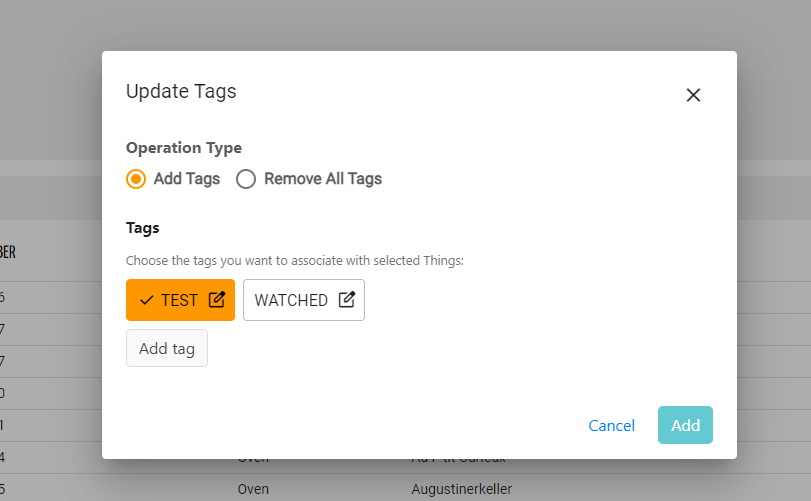Close the Update Tags dialog
Screen dimensions: 811x501
coord(693,95)
